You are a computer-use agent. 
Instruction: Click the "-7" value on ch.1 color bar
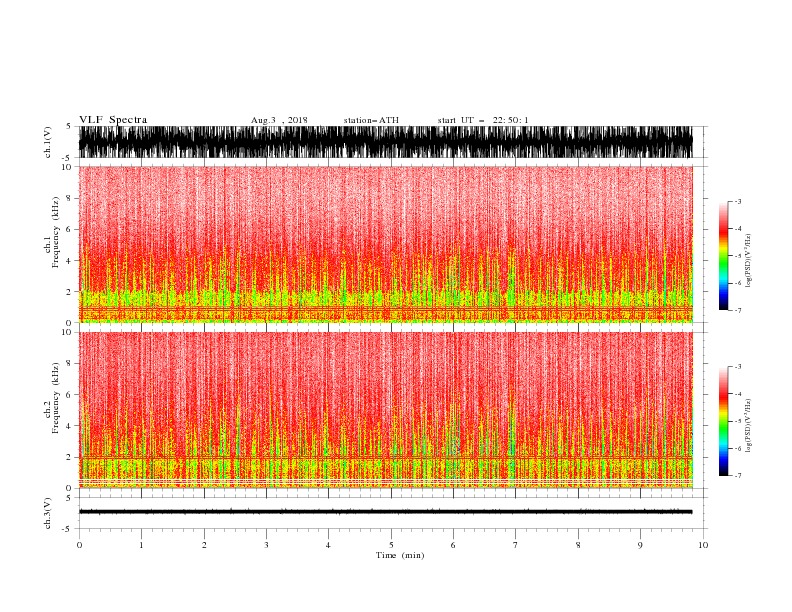pyautogui.click(x=737, y=310)
